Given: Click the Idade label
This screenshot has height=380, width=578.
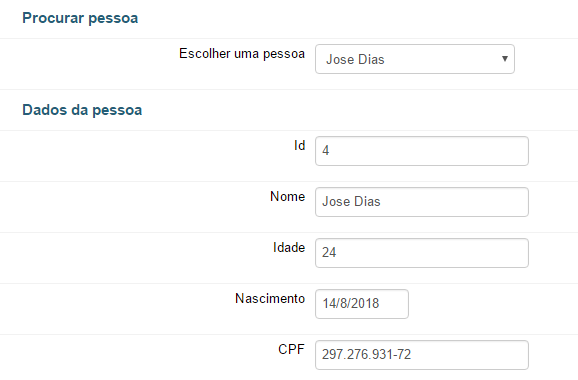Looking at the screenshot, I should [x=289, y=247].
